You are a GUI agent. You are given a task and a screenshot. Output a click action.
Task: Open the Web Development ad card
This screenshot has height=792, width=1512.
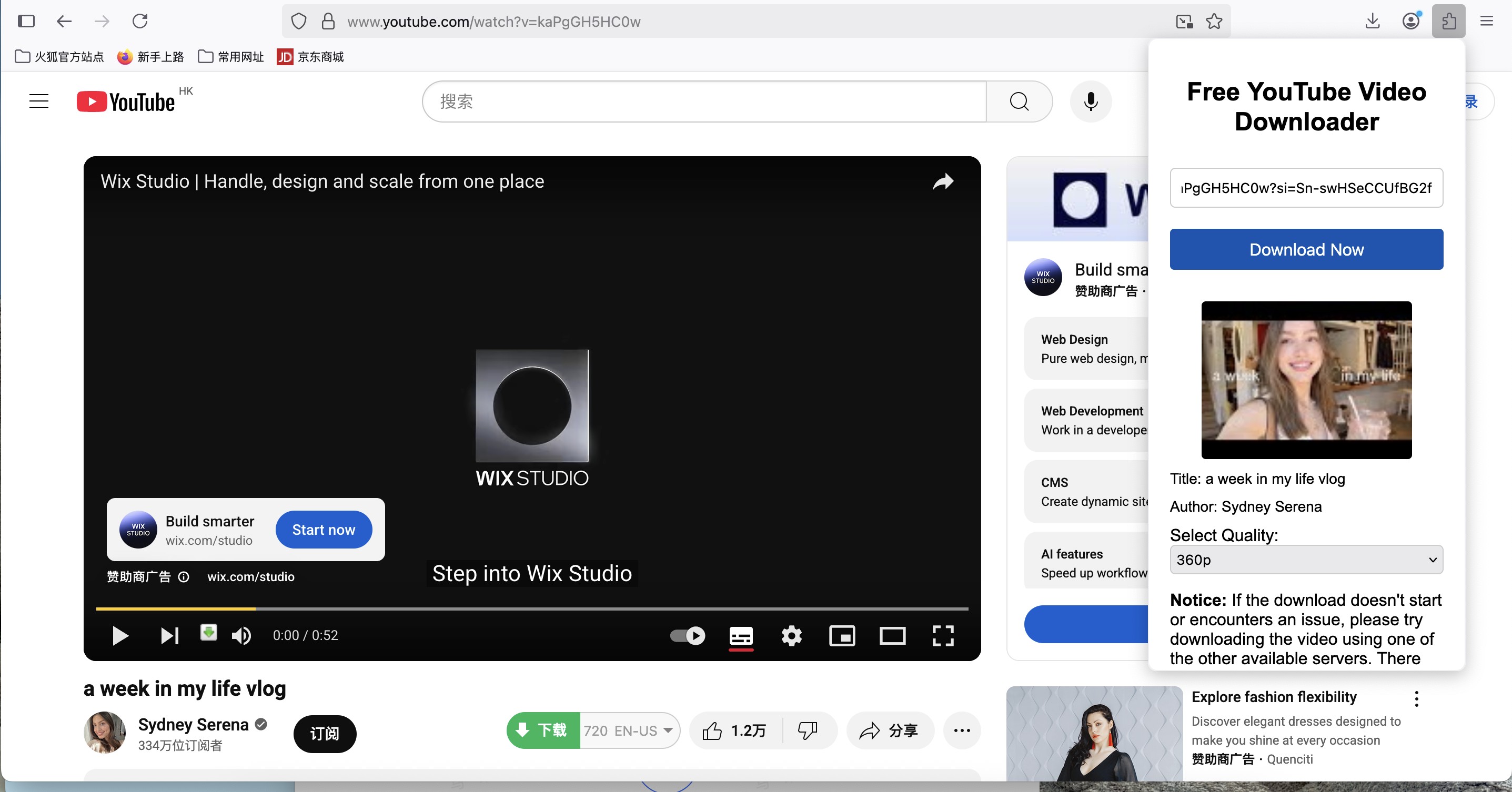click(x=1086, y=420)
